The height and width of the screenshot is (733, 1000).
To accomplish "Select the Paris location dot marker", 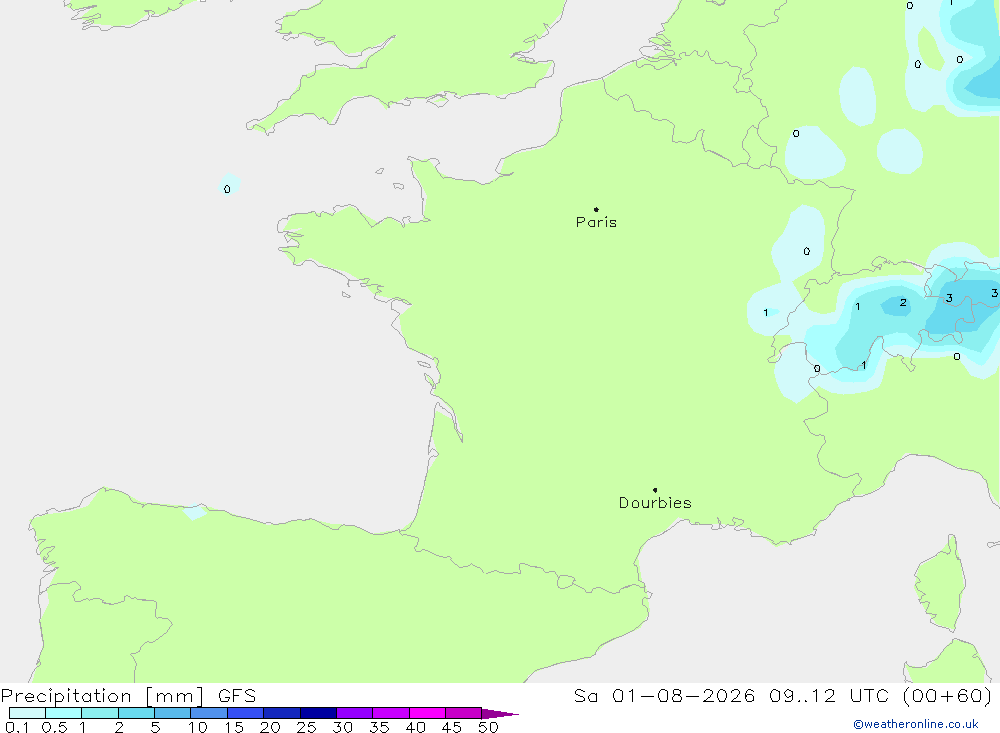I will (596, 209).
